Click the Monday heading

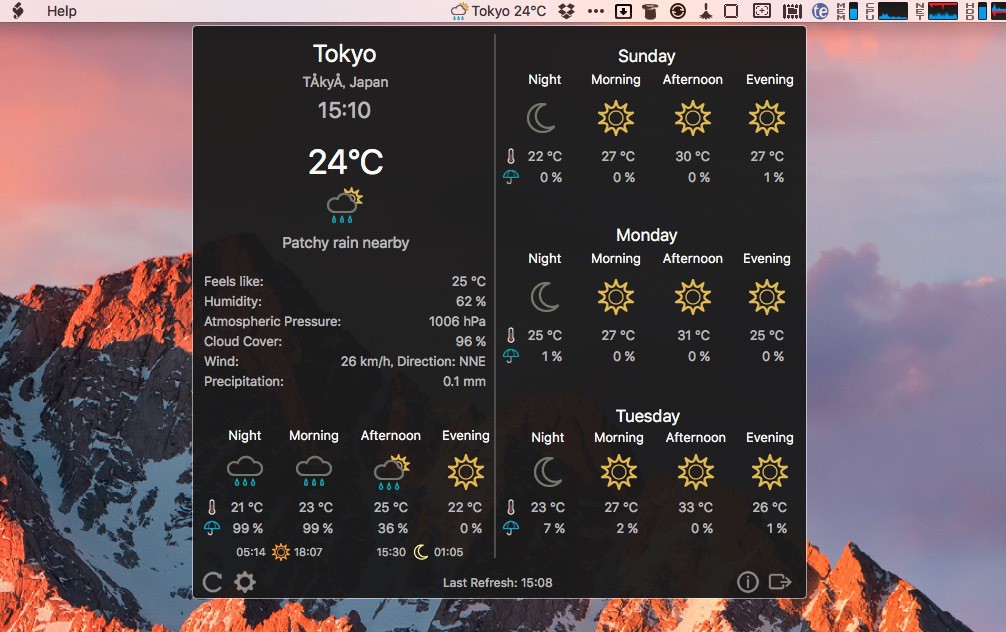647,235
